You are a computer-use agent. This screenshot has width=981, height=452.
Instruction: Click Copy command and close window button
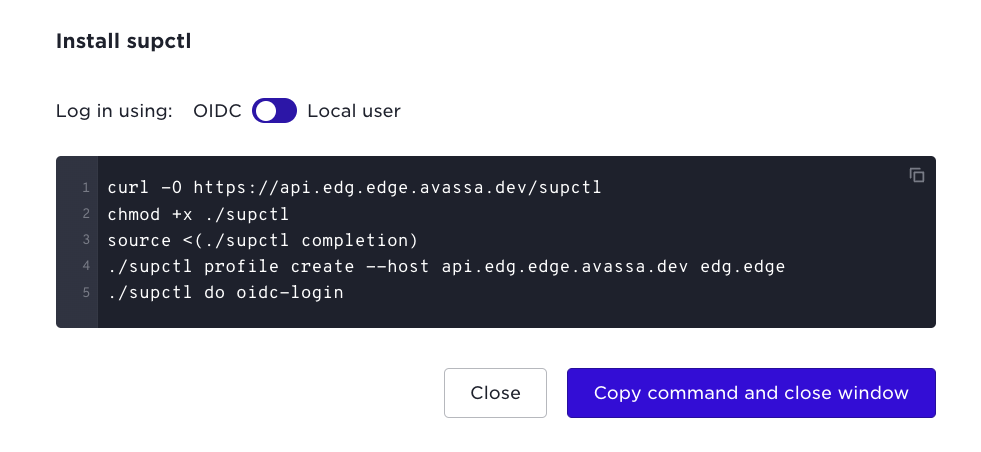pyautogui.click(x=751, y=393)
